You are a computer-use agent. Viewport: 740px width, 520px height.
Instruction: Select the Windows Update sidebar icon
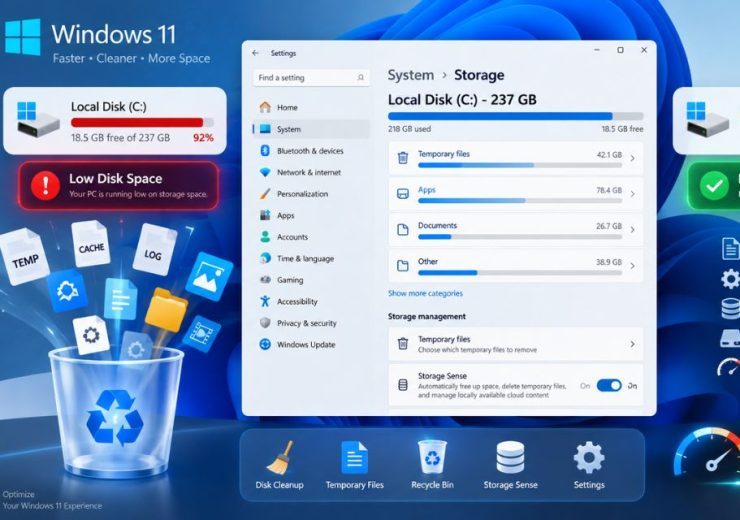(265, 344)
